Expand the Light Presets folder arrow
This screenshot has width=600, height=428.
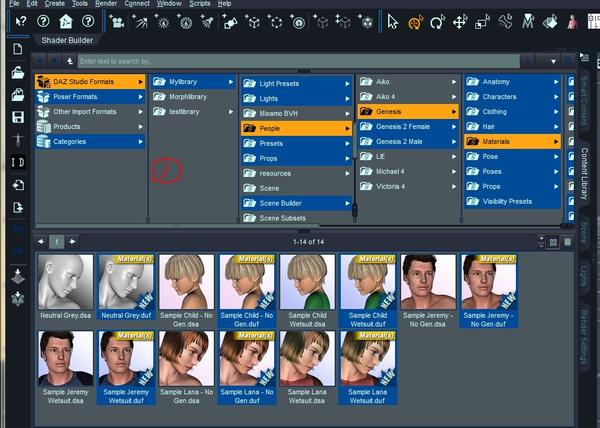[347, 84]
